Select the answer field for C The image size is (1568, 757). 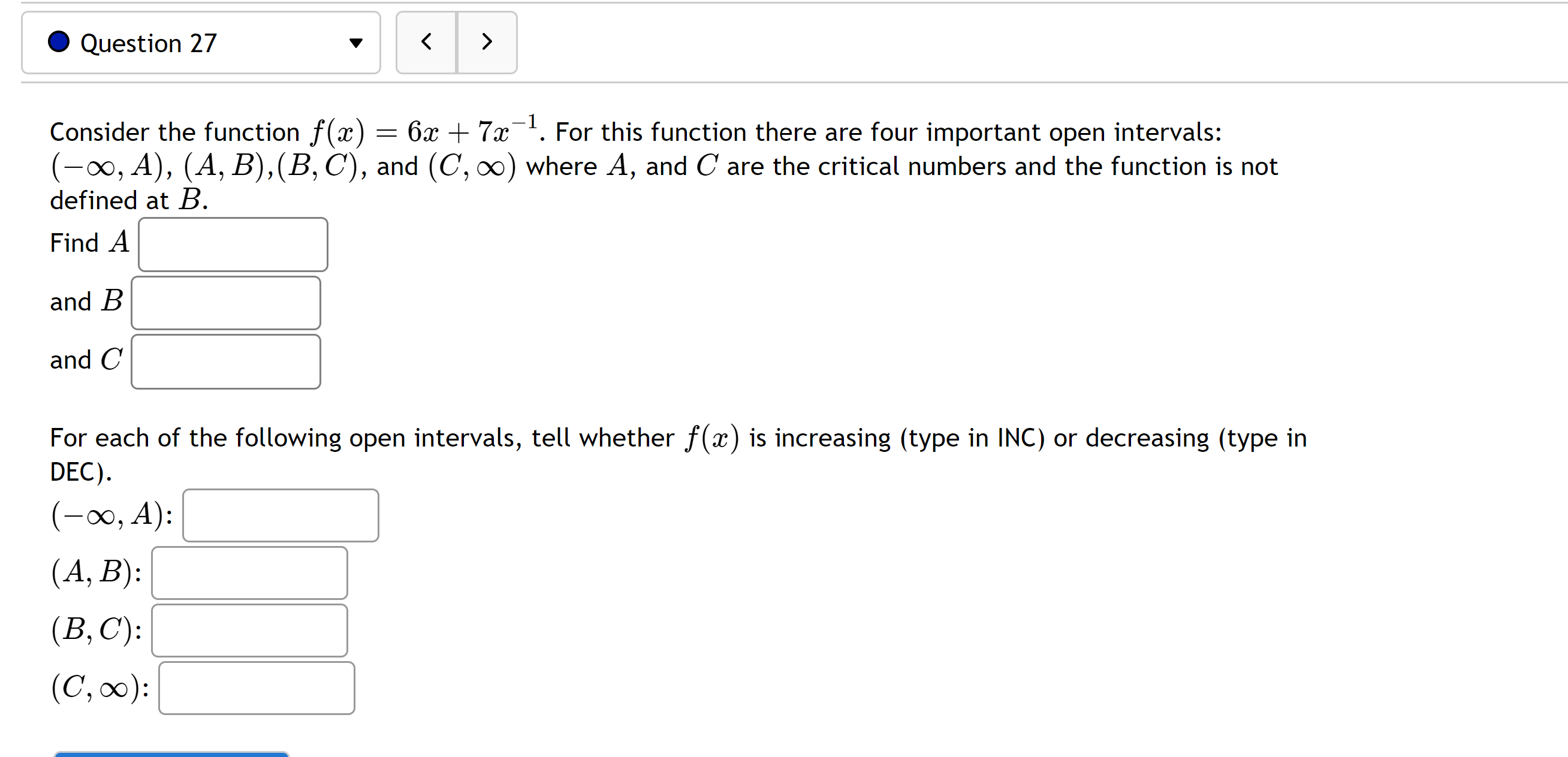click(x=225, y=361)
